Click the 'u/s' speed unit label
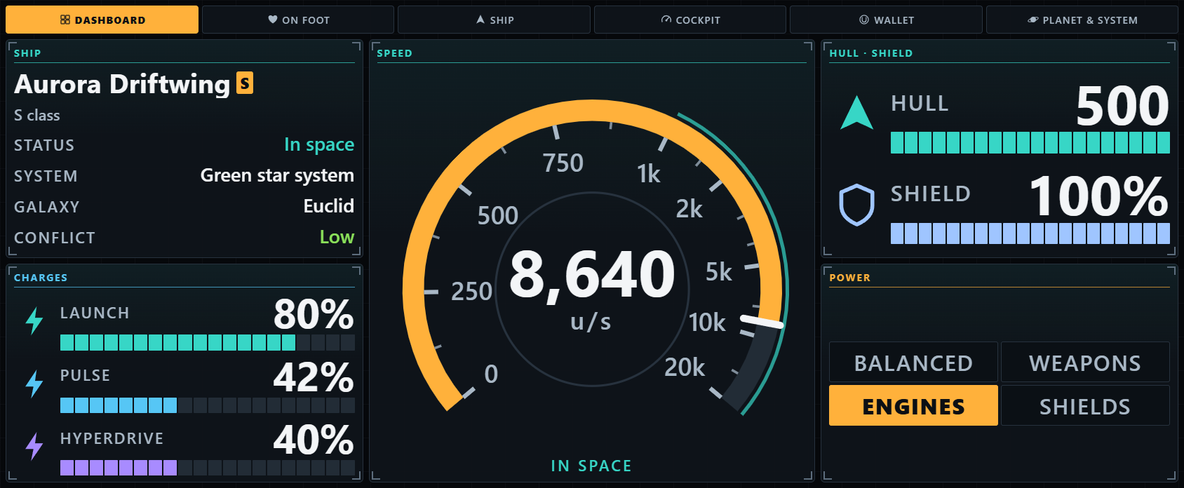This screenshot has width=1184, height=488. [591, 322]
